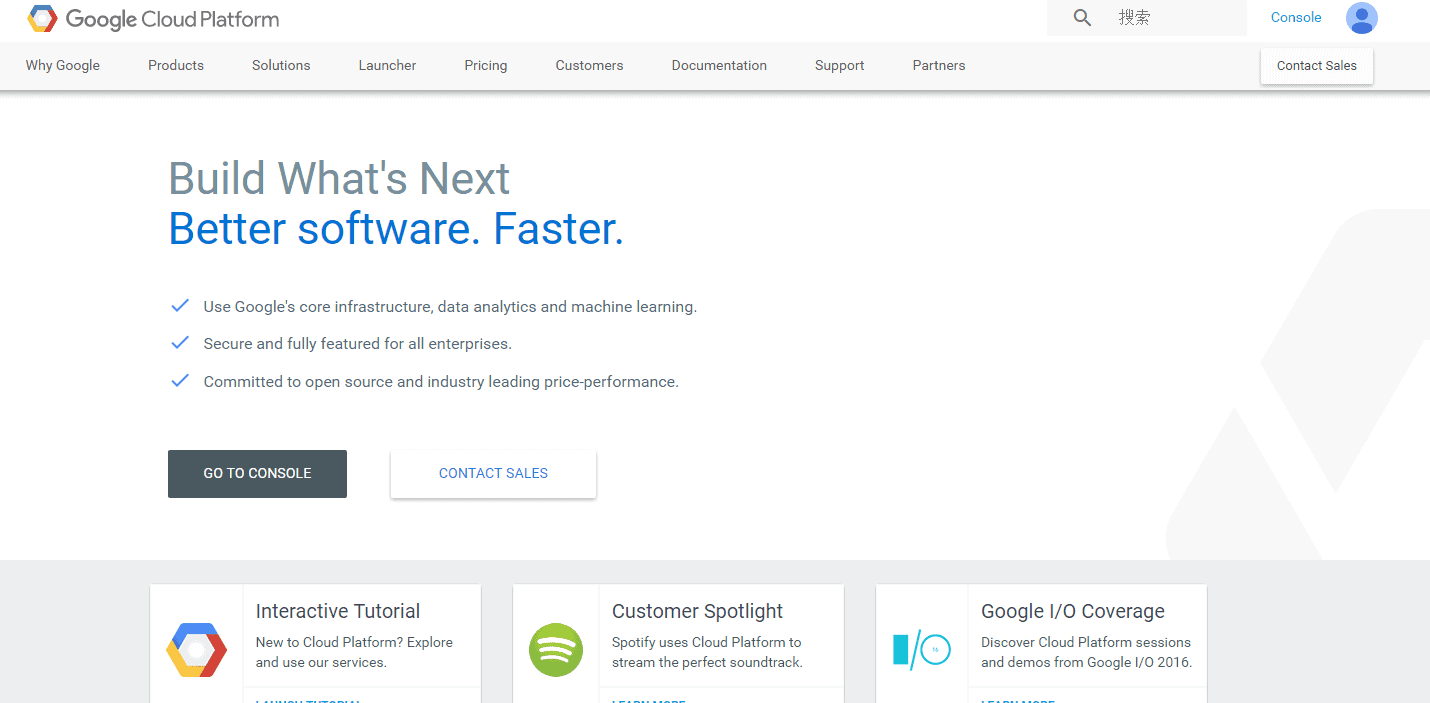This screenshot has width=1430, height=703.
Task: Click the Console link at top right
Action: tap(1296, 17)
